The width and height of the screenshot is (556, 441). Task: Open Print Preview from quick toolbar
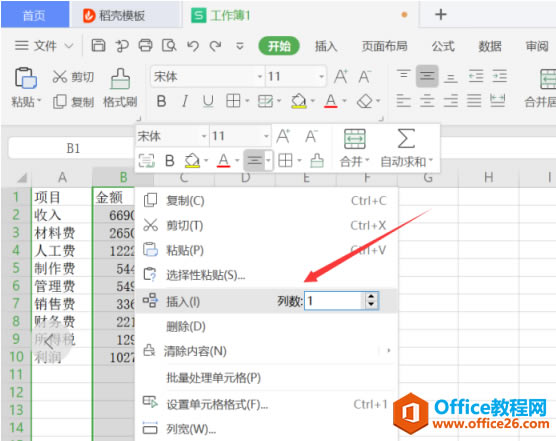click(x=169, y=46)
